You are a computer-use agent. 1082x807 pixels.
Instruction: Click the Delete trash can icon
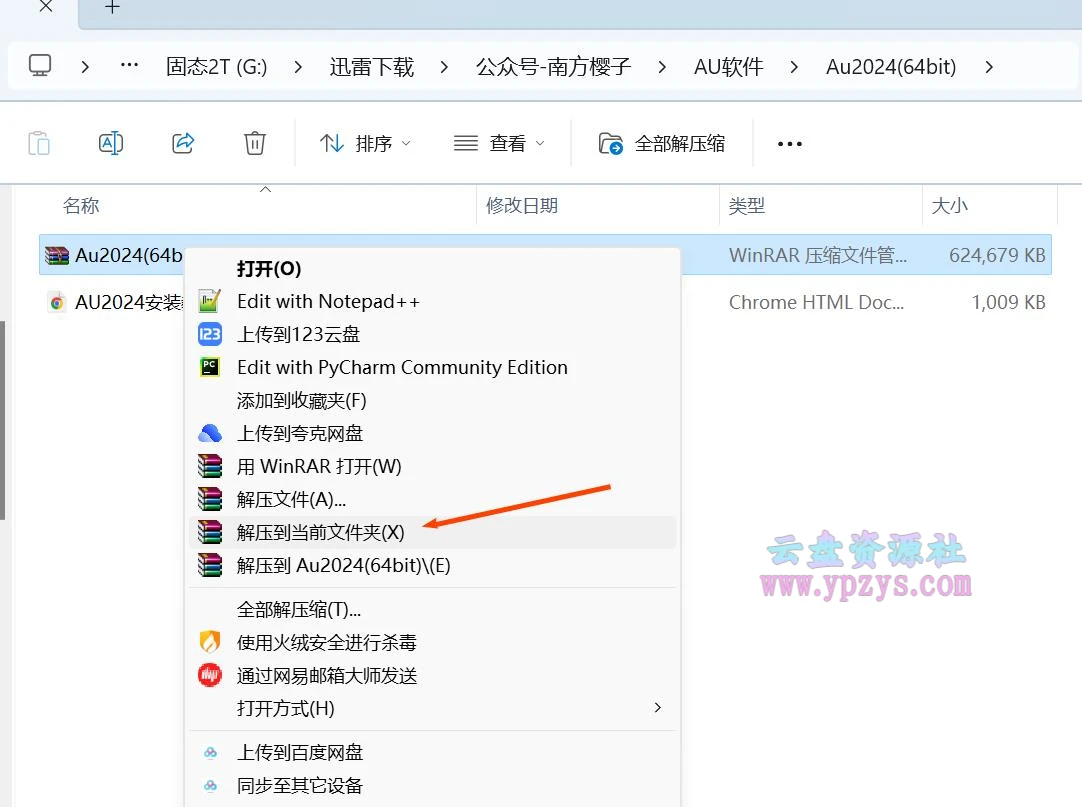tap(255, 143)
